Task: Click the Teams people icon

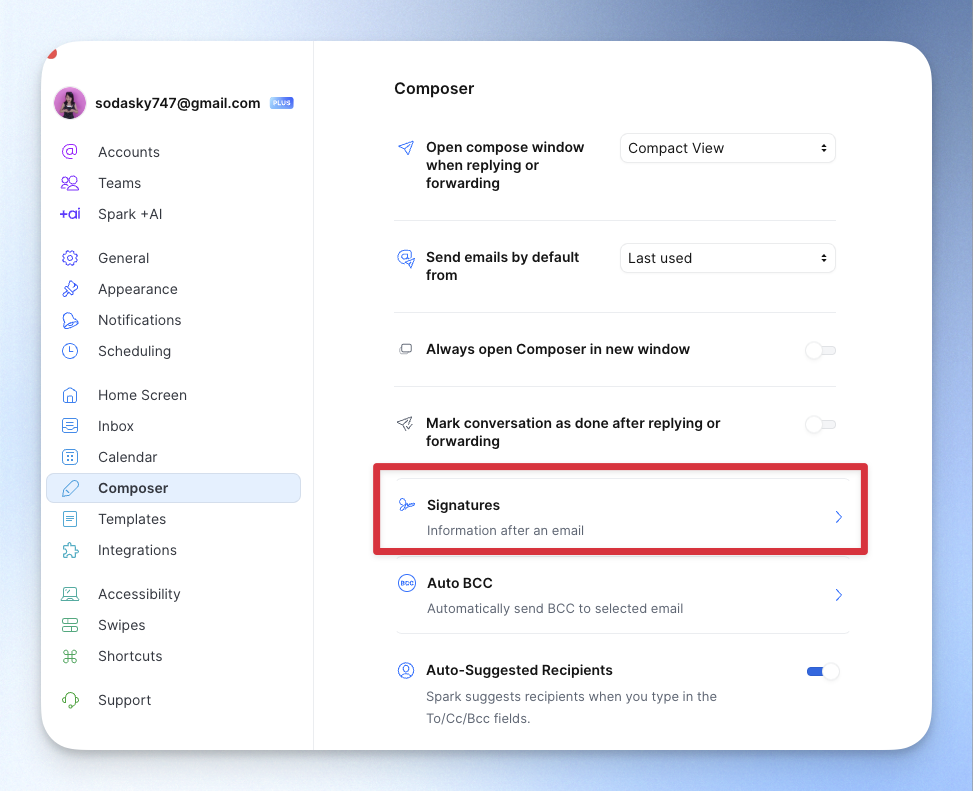Action: pos(70,183)
